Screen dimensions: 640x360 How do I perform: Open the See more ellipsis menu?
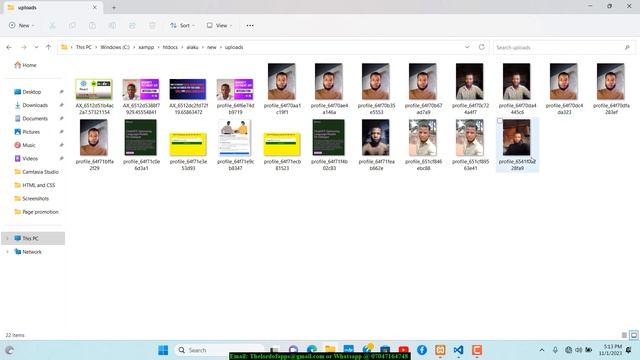pos(250,25)
